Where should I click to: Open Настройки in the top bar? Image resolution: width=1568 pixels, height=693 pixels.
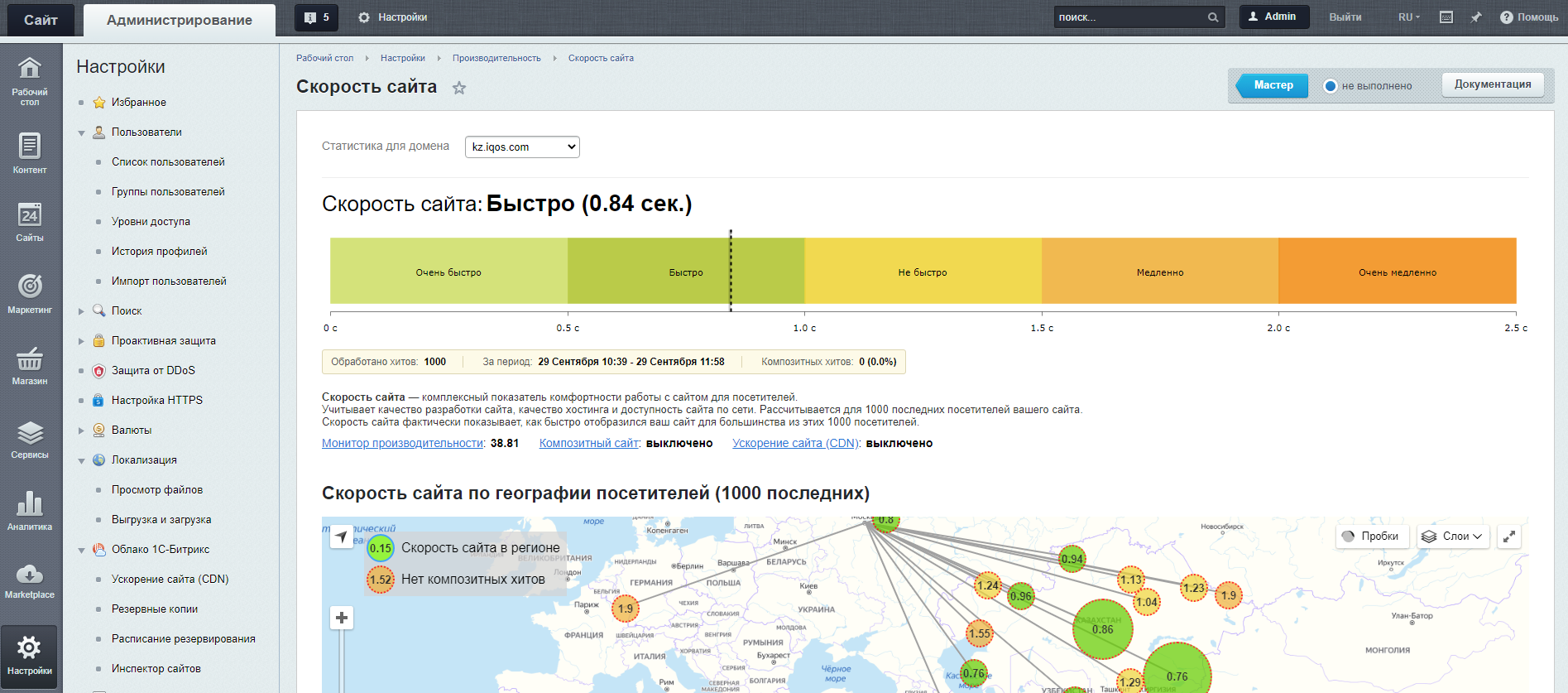(x=393, y=17)
